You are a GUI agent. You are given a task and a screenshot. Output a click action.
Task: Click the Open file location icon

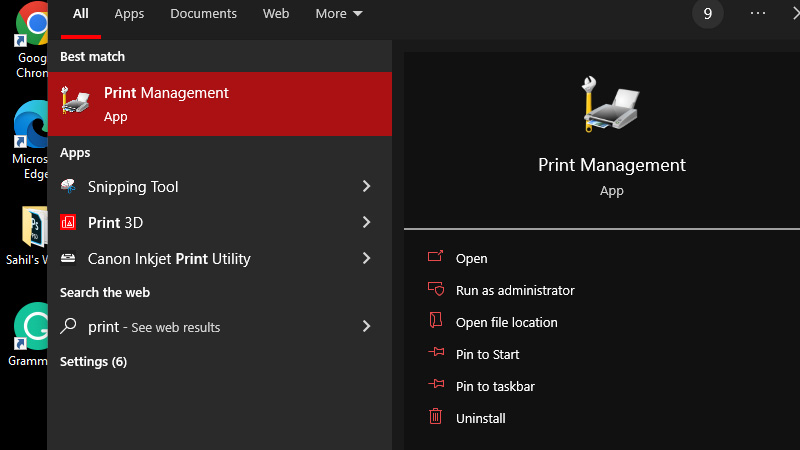click(436, 320)
